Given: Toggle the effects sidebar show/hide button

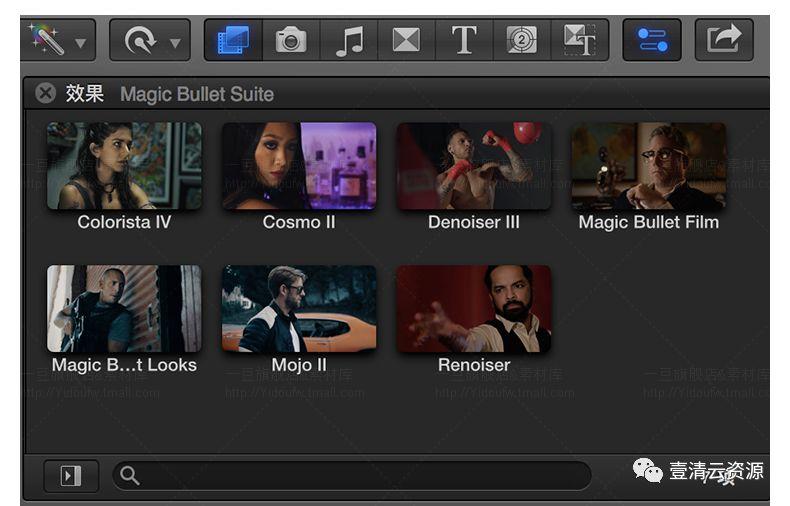Looking at the screenshot, I should (x=71, y=476).
